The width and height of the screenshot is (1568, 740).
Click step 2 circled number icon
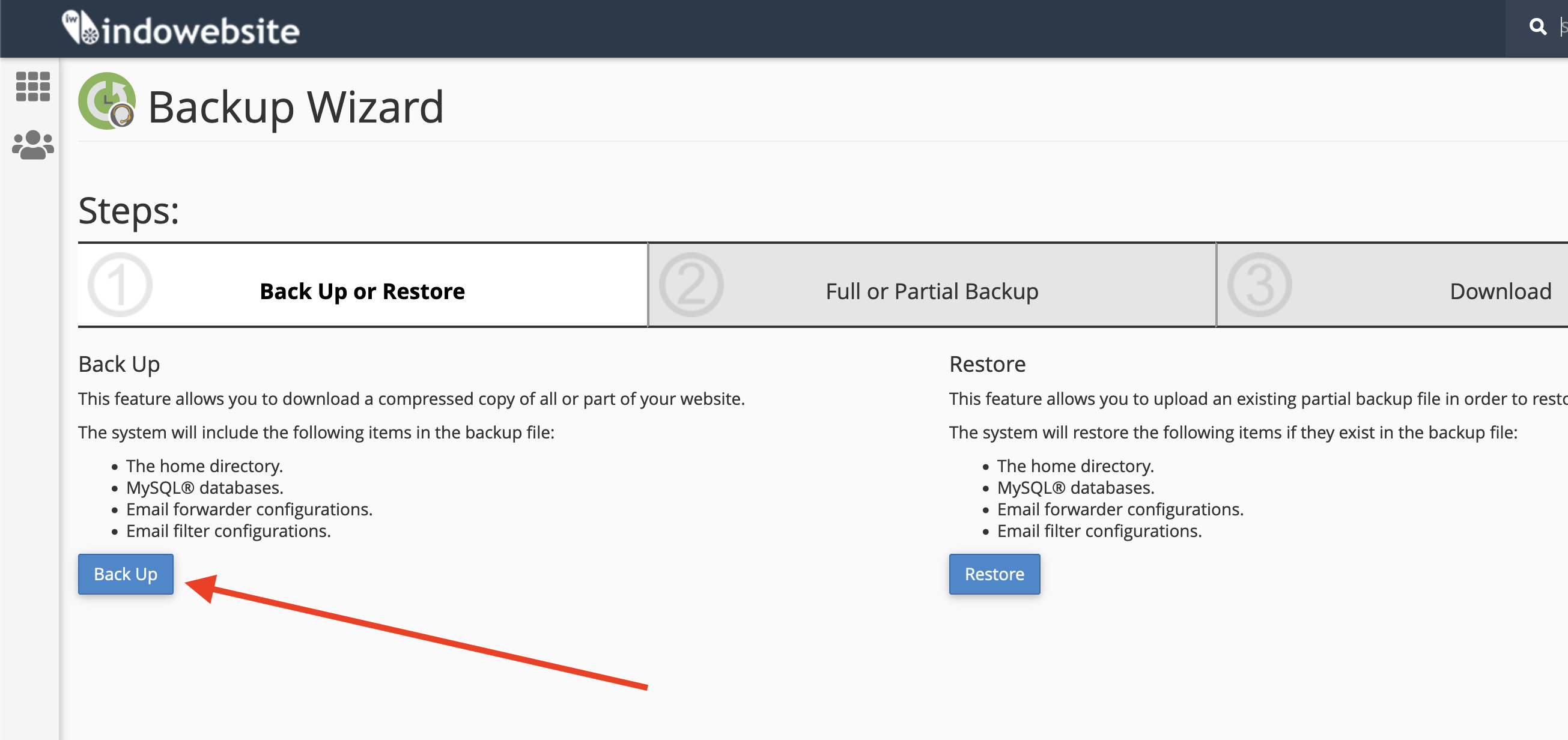(x=691, y=285)
